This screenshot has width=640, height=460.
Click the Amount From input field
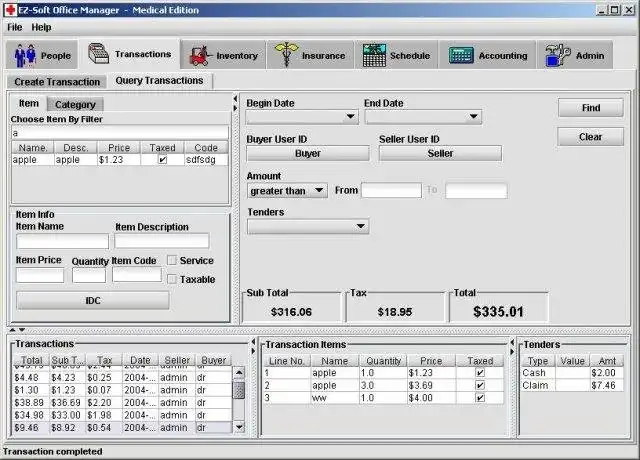(391, 190)
